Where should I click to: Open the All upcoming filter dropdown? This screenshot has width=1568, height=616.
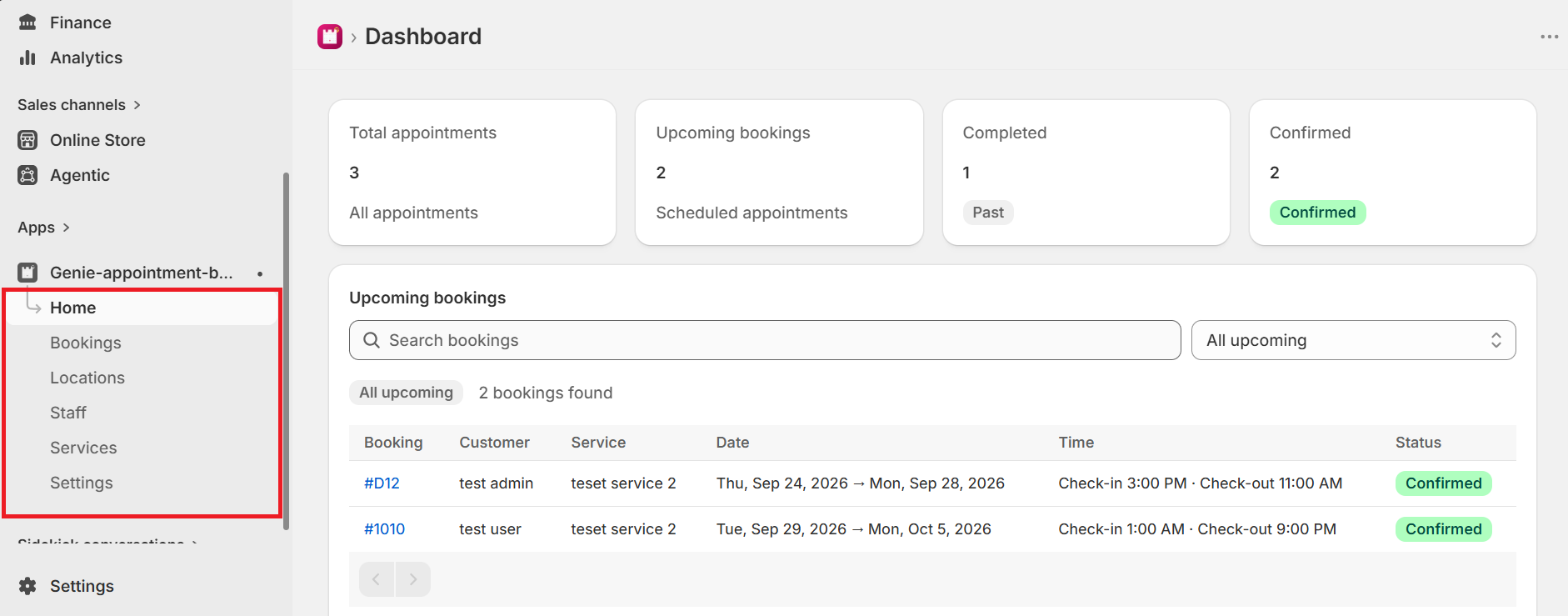pos(1353,340)
